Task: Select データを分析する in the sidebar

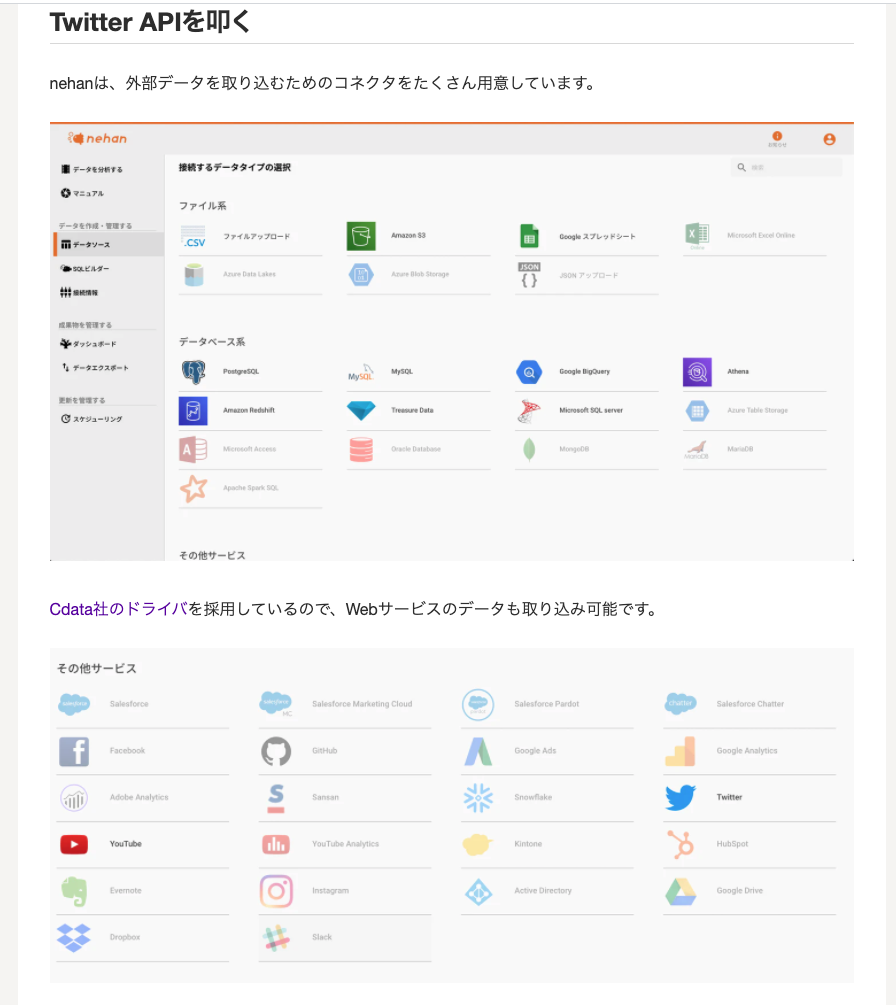Action: pyautogui.click(x=92, y=169)
